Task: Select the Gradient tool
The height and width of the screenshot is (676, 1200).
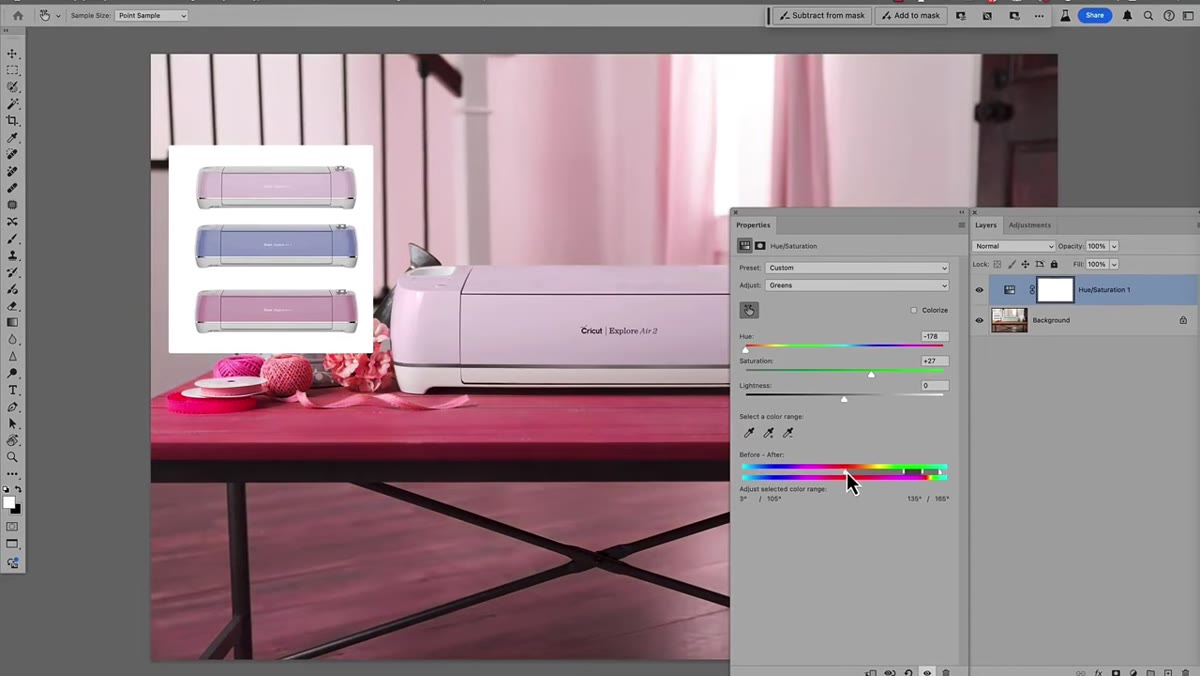Action: coord(12,323)
